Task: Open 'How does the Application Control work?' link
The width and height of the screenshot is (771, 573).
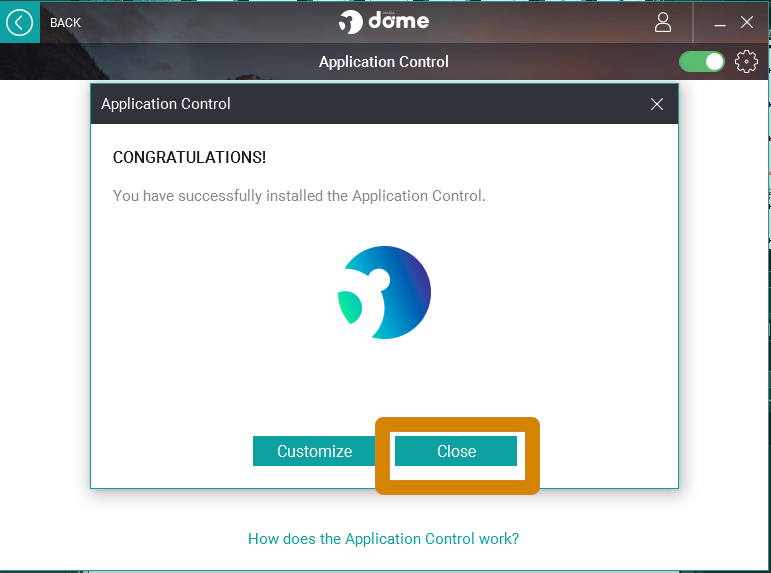Action: coord(383,539)
